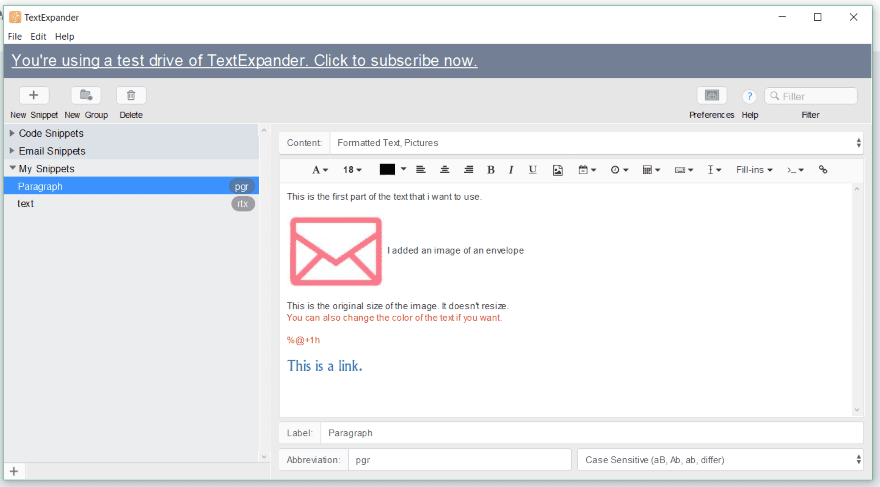
Task: Click the snippet list scroll down arrow
Action: (264, 457)
